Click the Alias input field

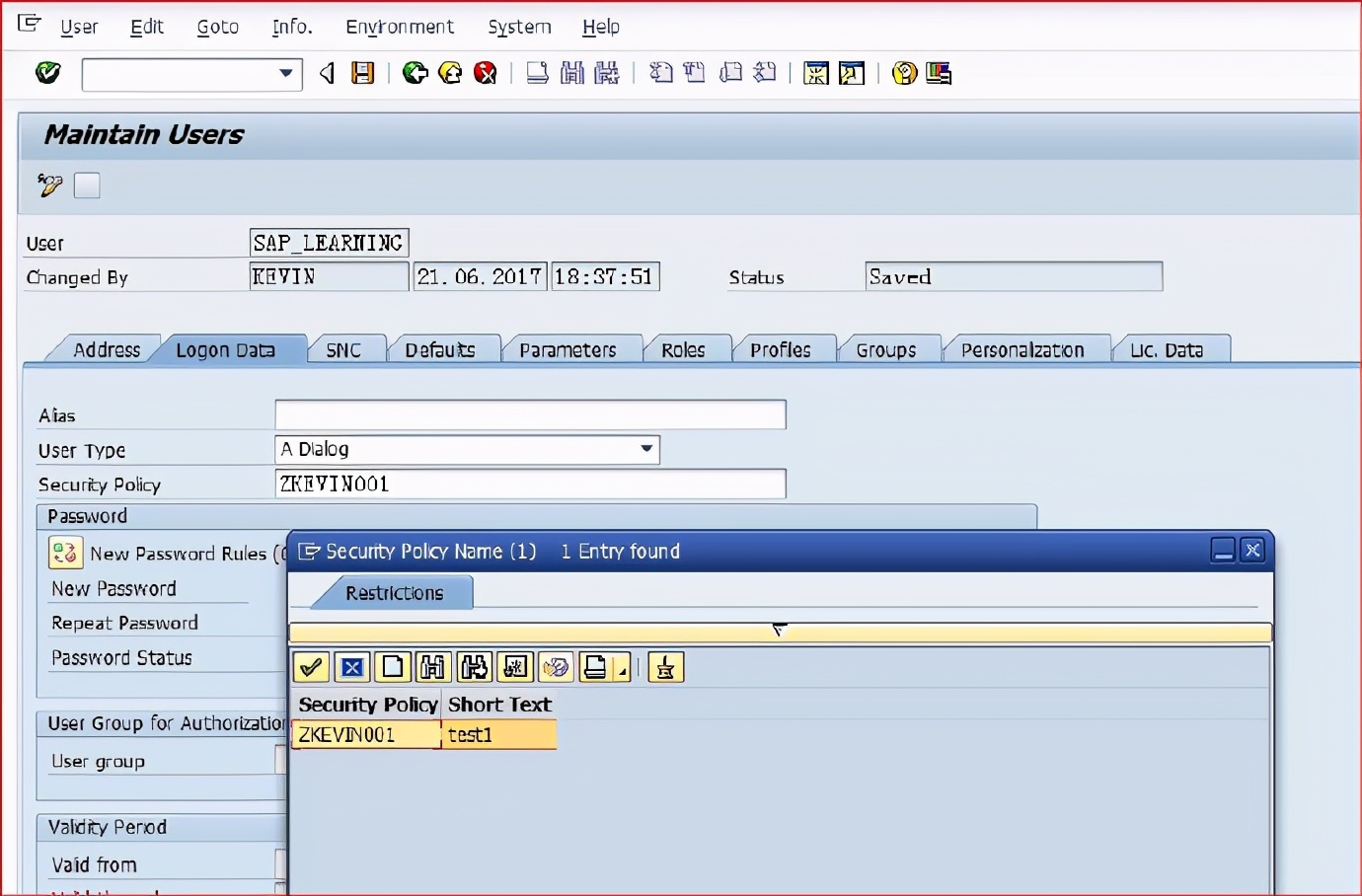530,414
